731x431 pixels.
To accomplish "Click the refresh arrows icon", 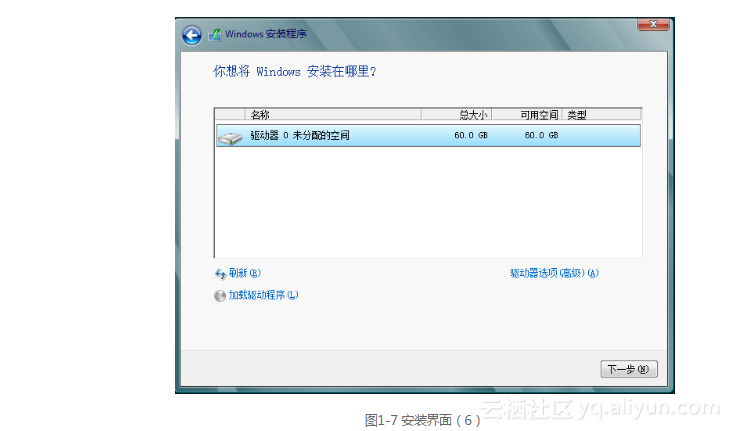I will click(x=220, y=274).
